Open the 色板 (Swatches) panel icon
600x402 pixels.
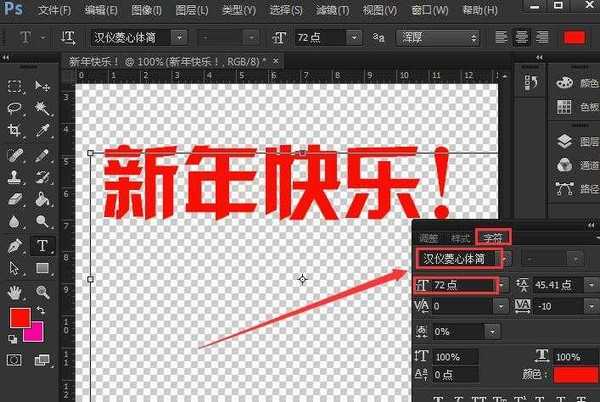pos(563,107)
